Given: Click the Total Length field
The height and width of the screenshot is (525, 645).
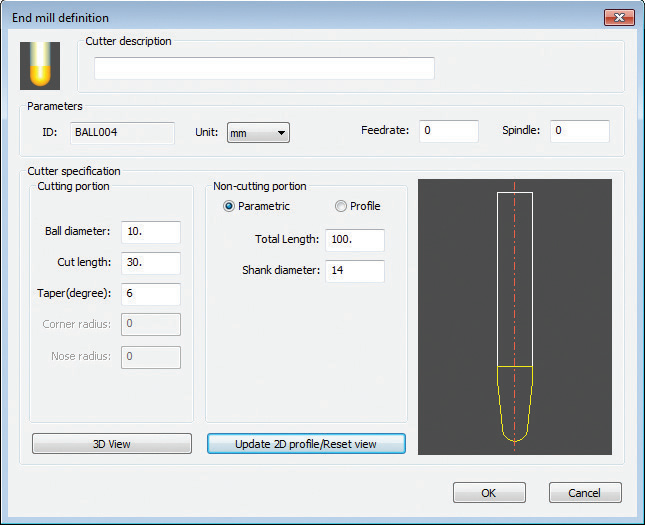Looking at the screenshot, I should coord(355,240).
